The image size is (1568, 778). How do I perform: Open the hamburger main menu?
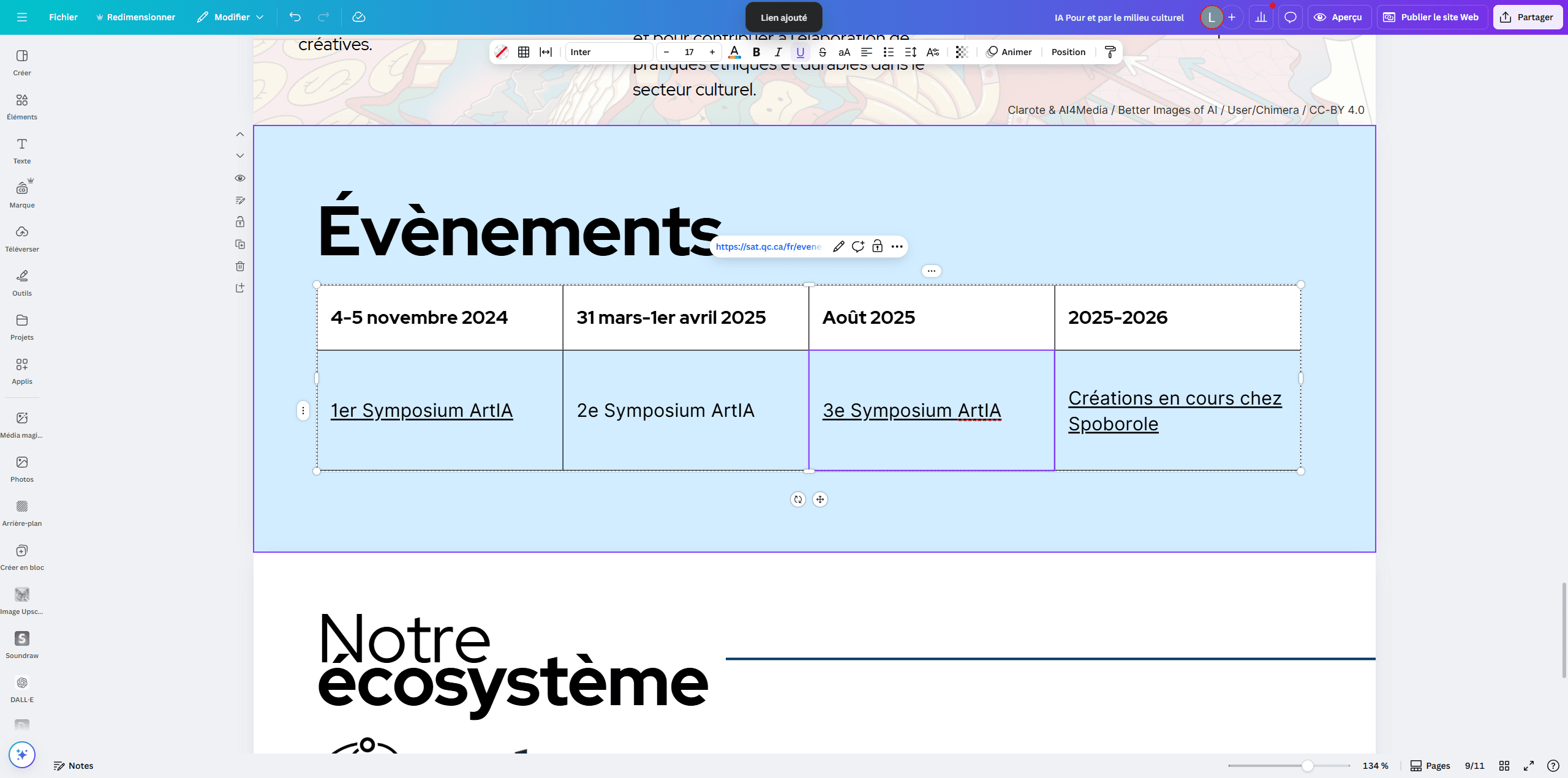pos(22,17)
